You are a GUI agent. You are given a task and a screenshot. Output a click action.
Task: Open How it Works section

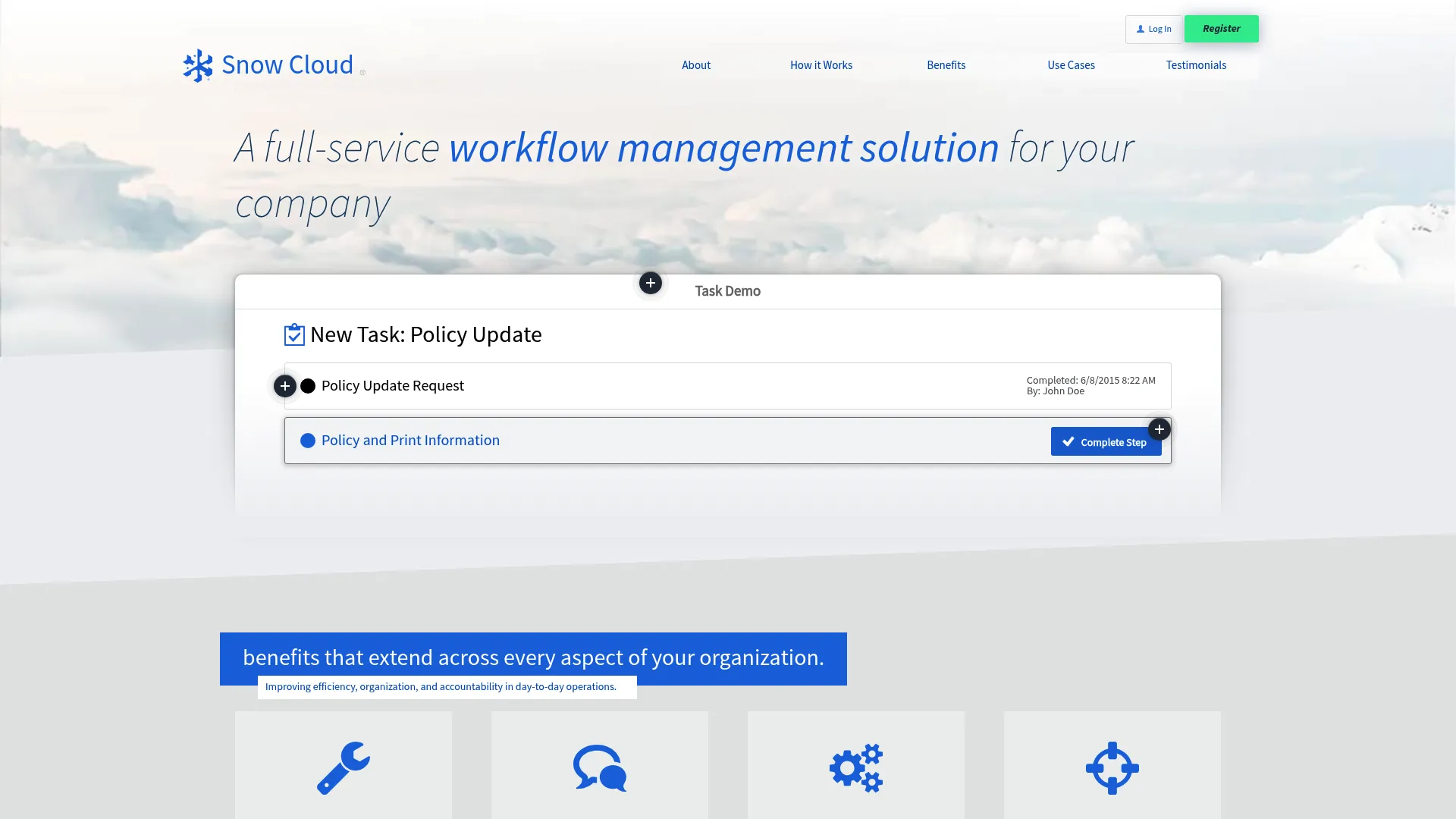click(821, 65)
